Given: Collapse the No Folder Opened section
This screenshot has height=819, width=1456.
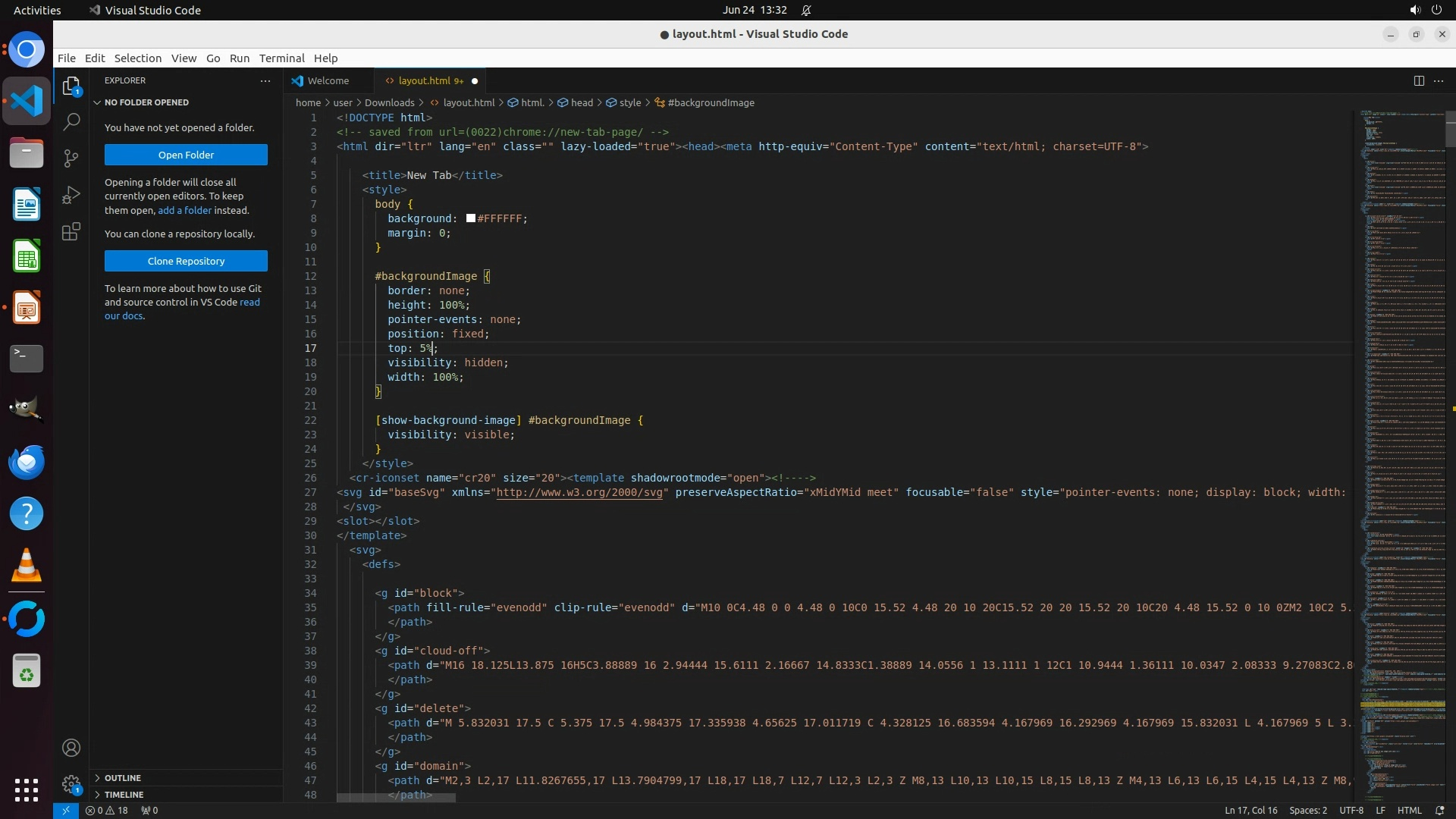Looking at the screenshot, I should 146,102.
